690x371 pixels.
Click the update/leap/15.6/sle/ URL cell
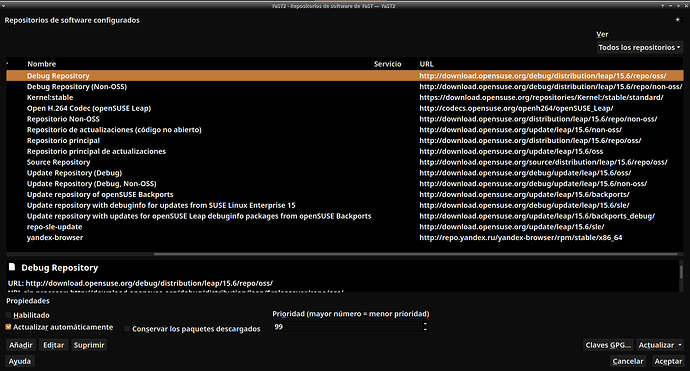click(x=512, y=227)
